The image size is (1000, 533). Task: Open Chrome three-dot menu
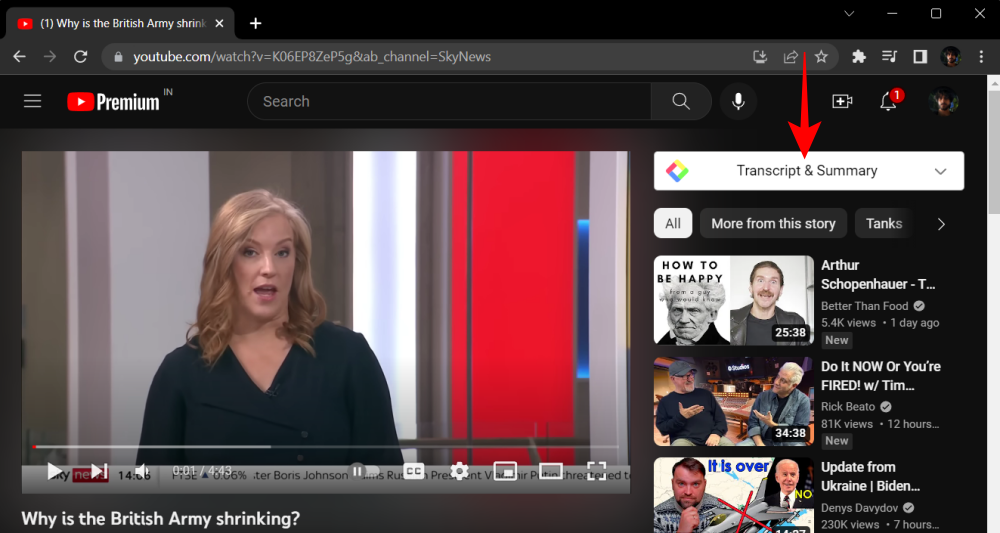[x=980, y=57]
